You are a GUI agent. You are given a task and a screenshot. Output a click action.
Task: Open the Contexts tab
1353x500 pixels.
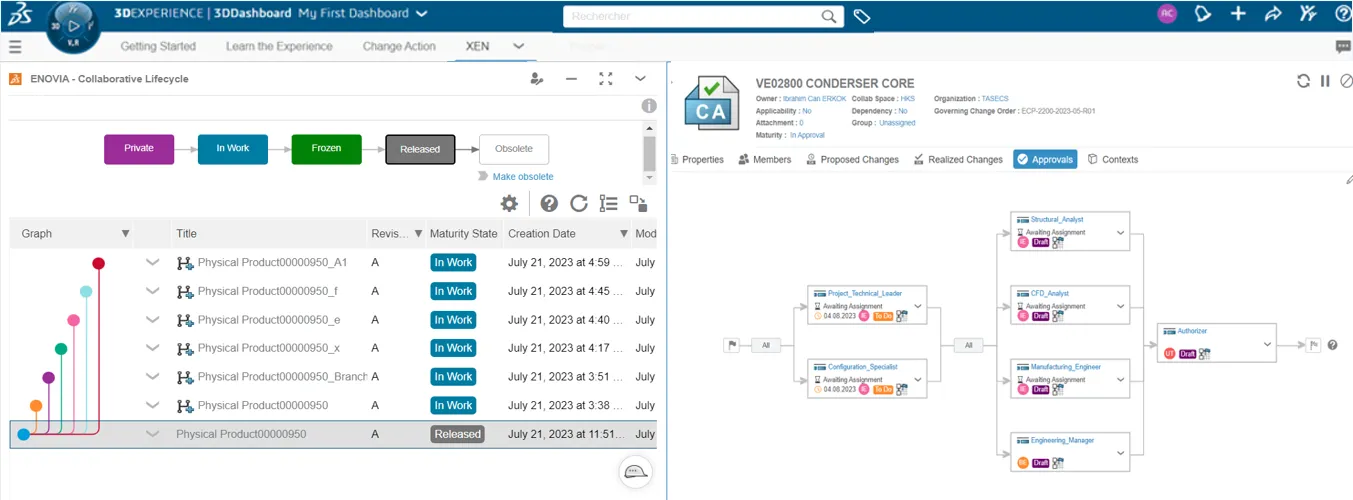(x=1112, y=159)
